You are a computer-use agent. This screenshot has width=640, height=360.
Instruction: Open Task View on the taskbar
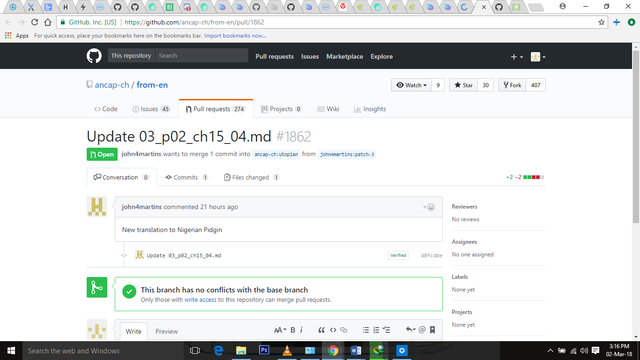point(195,351)
